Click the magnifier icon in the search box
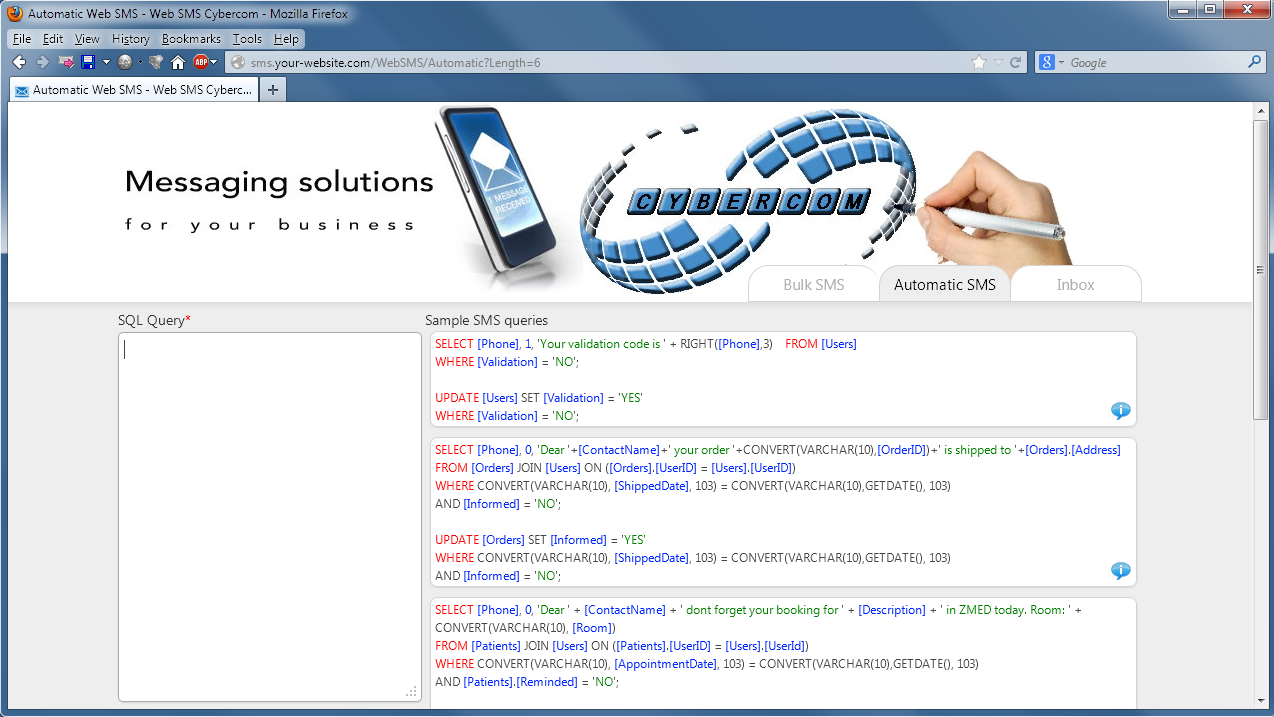Screen dimensions: 1274x717 [x=1254, y=62]
